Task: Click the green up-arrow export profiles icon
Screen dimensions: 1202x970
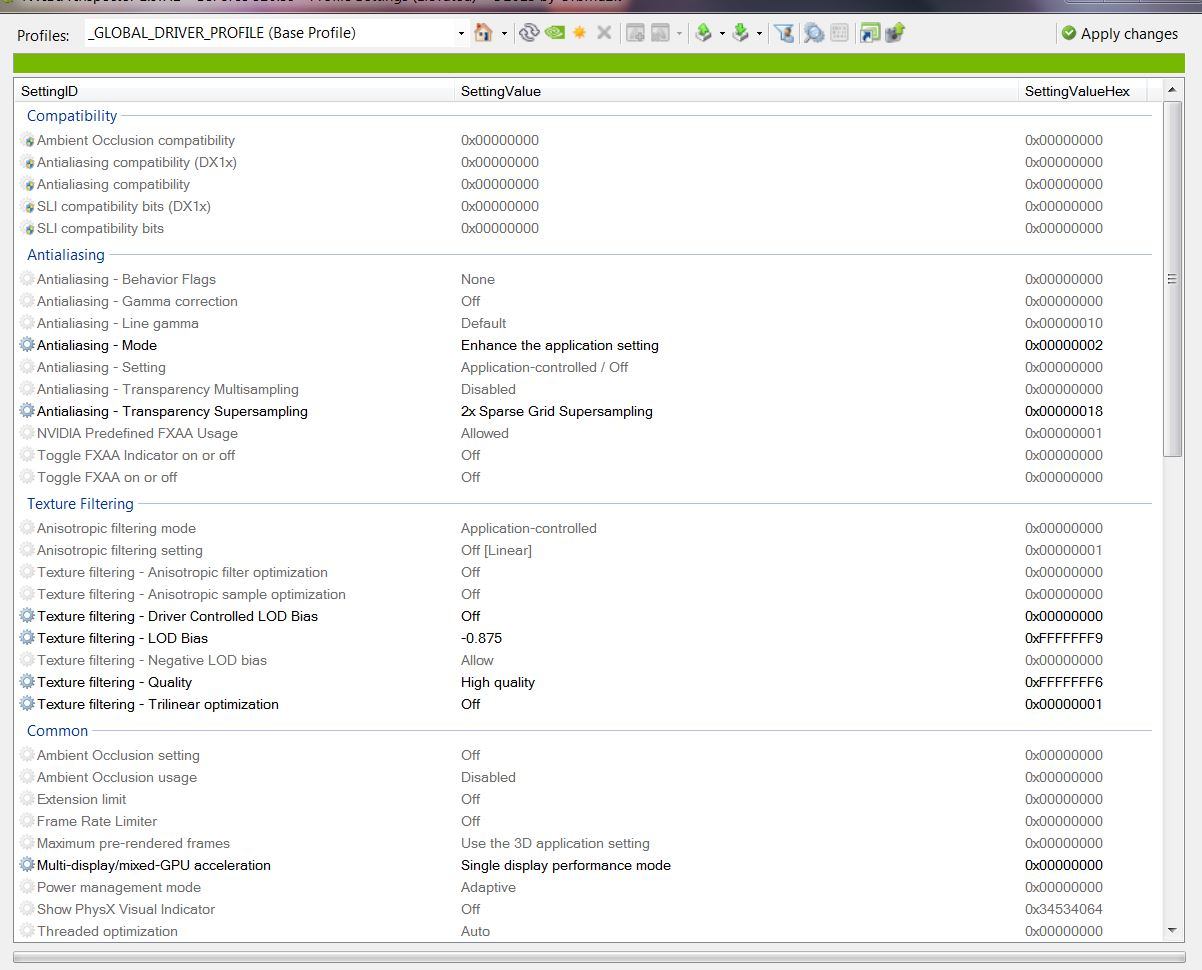Action: (703, 33)
